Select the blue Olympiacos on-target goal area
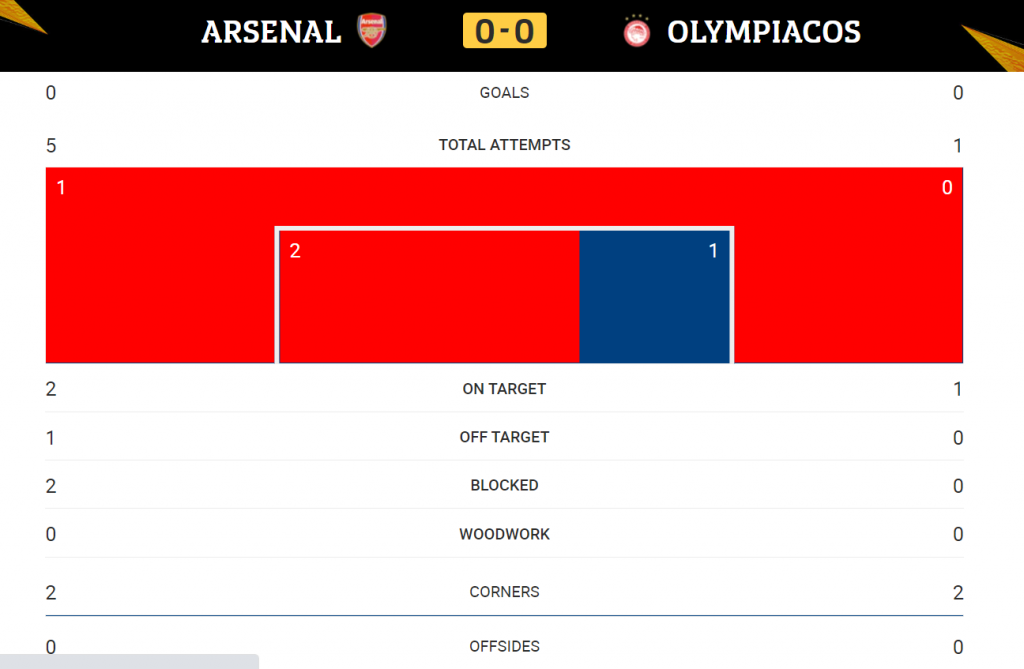Viewport: 1024px width, 669px height. click(x=654, y=297)
